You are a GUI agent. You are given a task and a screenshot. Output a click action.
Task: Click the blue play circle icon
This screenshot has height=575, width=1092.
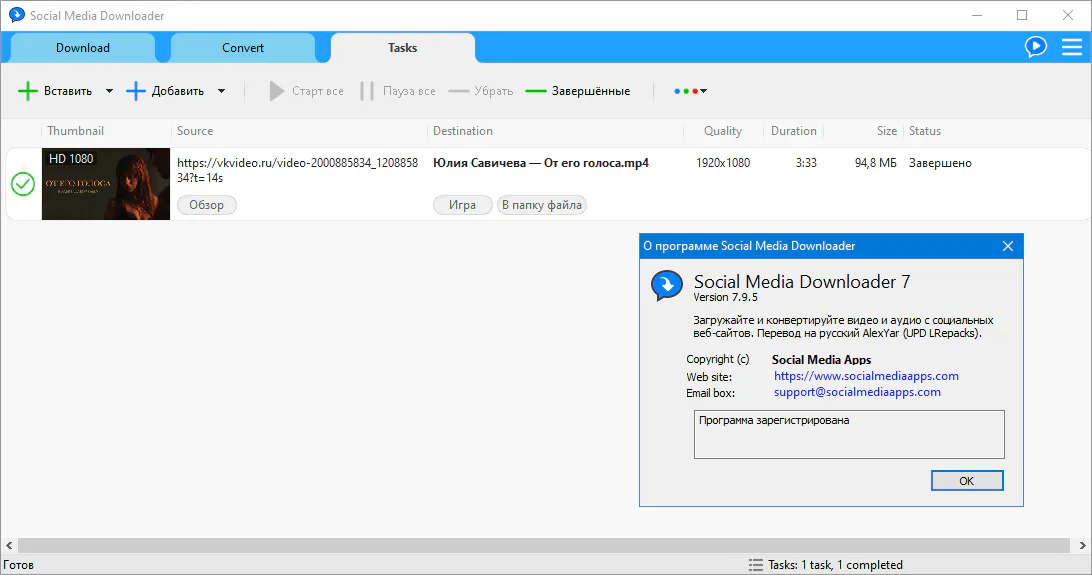tap(1036, 46)
